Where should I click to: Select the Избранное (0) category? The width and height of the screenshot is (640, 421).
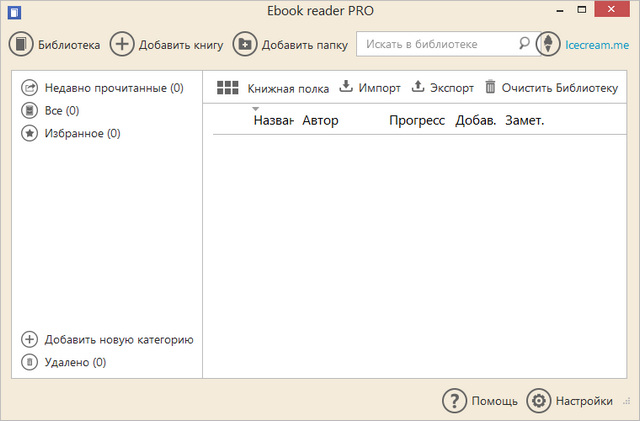[x=82, y=134]
